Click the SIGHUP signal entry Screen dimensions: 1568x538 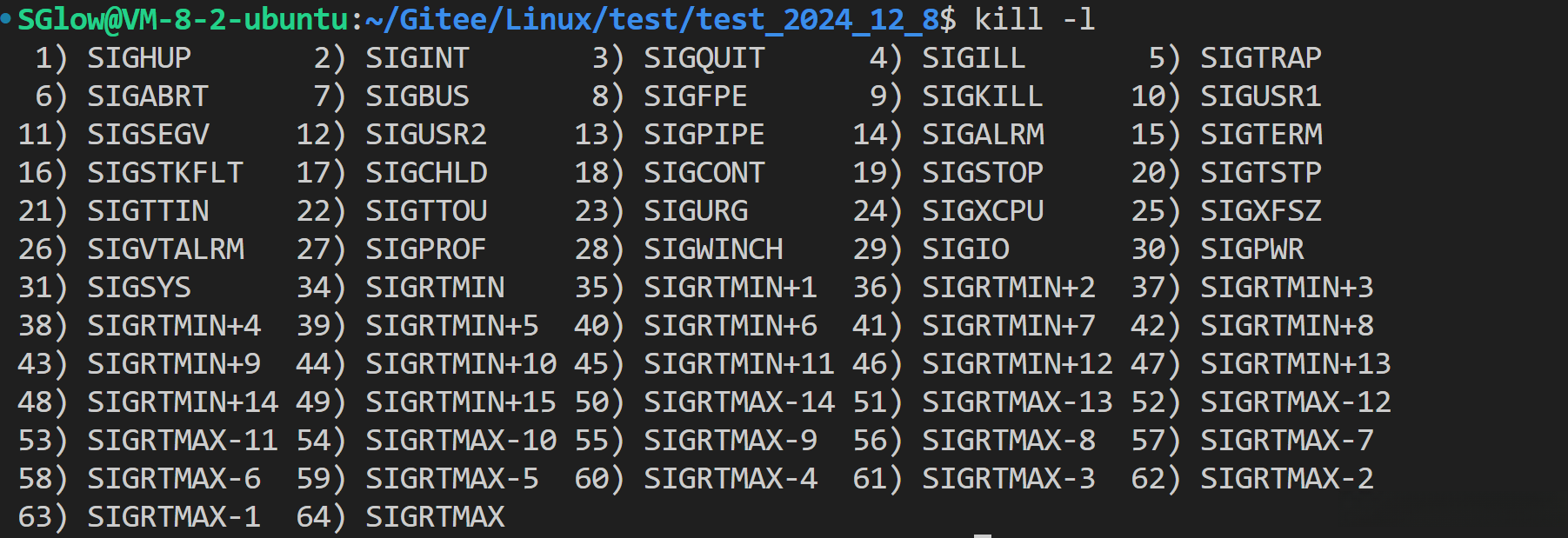(x=139, y=58)
